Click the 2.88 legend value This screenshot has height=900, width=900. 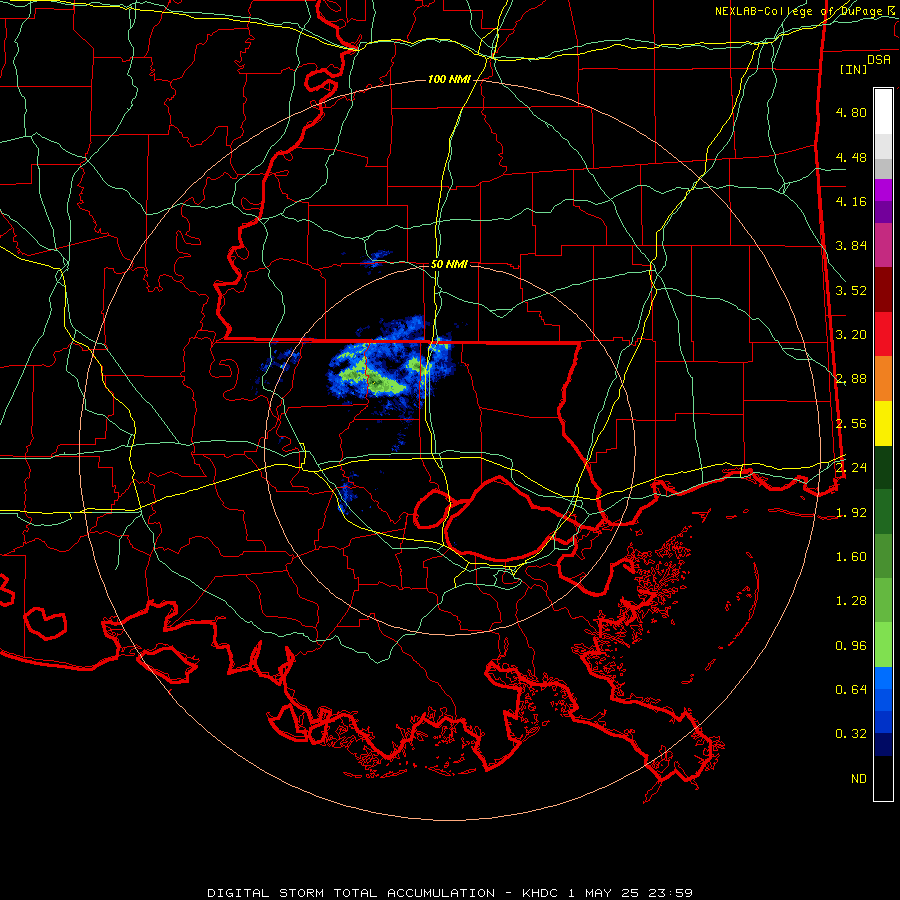pyautogui.click(x=851, y=379)
